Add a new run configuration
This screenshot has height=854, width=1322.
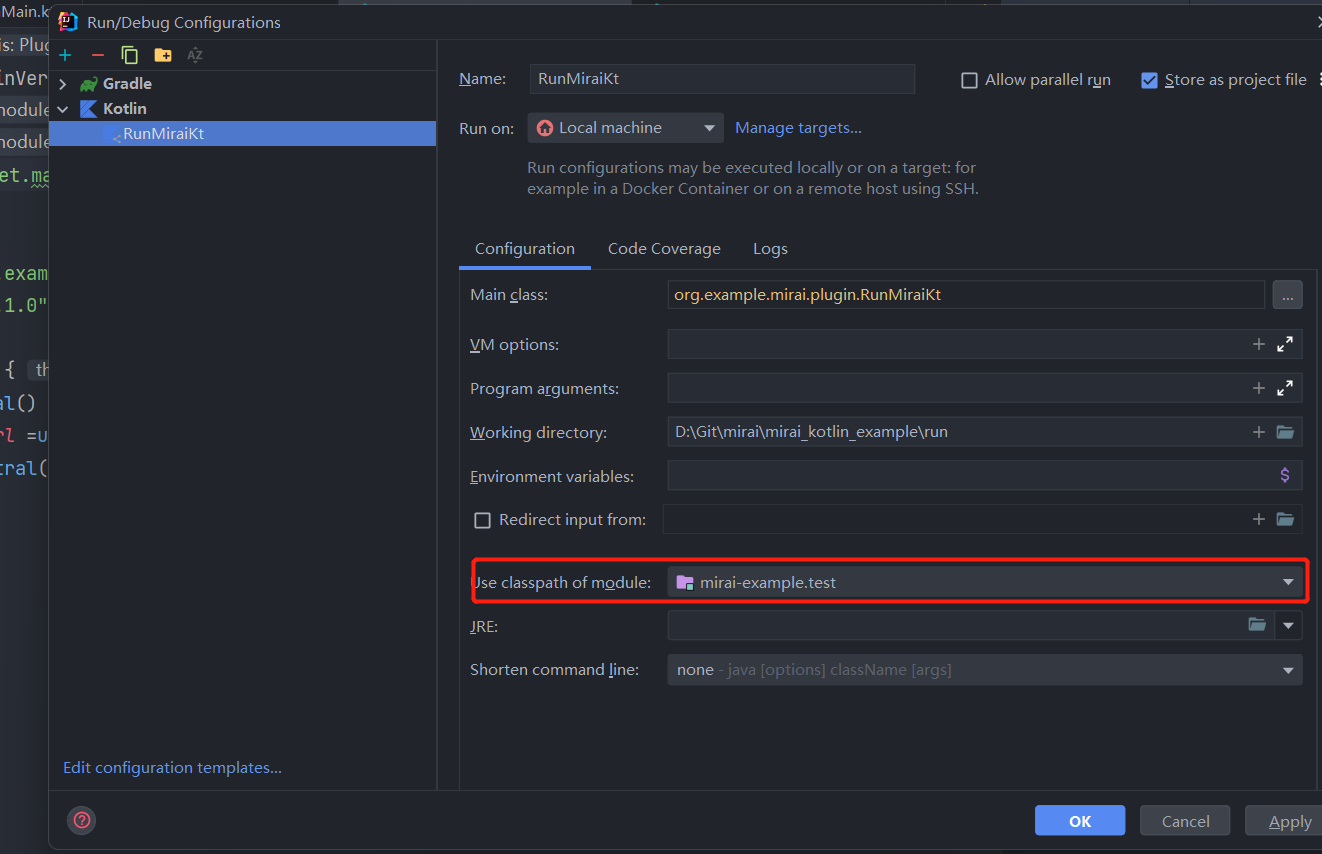tap(65, 55)
